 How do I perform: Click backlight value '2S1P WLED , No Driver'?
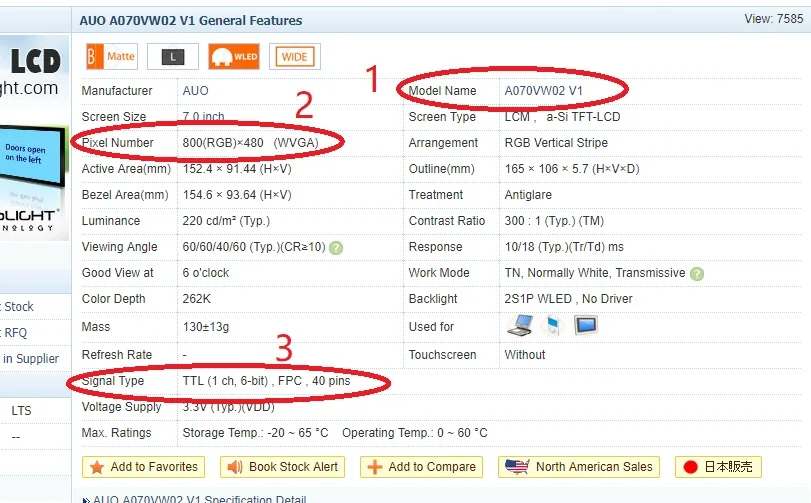568,299
